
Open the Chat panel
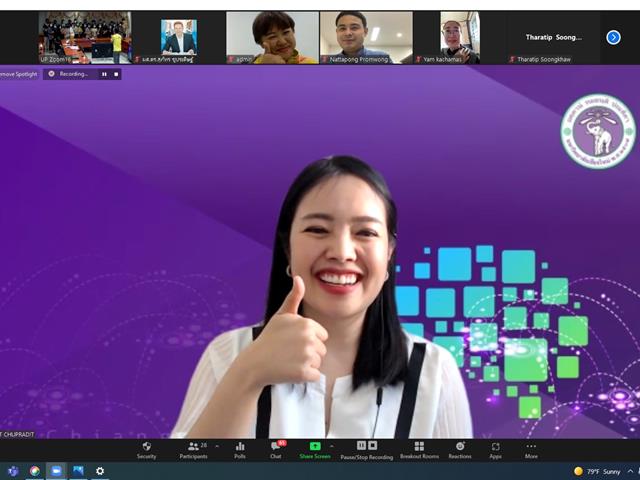point(276,451)
